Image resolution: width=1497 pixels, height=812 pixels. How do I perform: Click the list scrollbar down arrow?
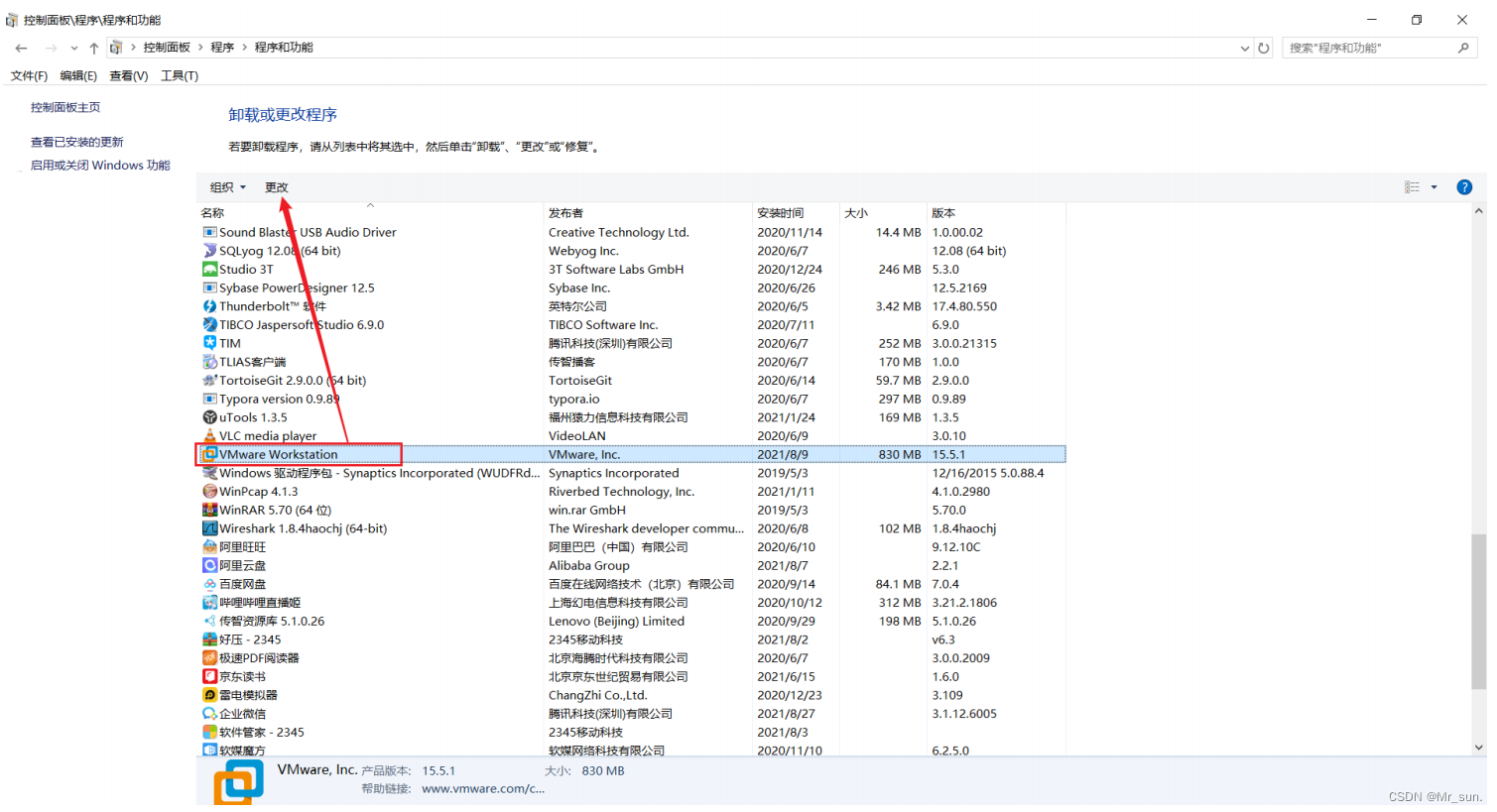point(1478,748)
